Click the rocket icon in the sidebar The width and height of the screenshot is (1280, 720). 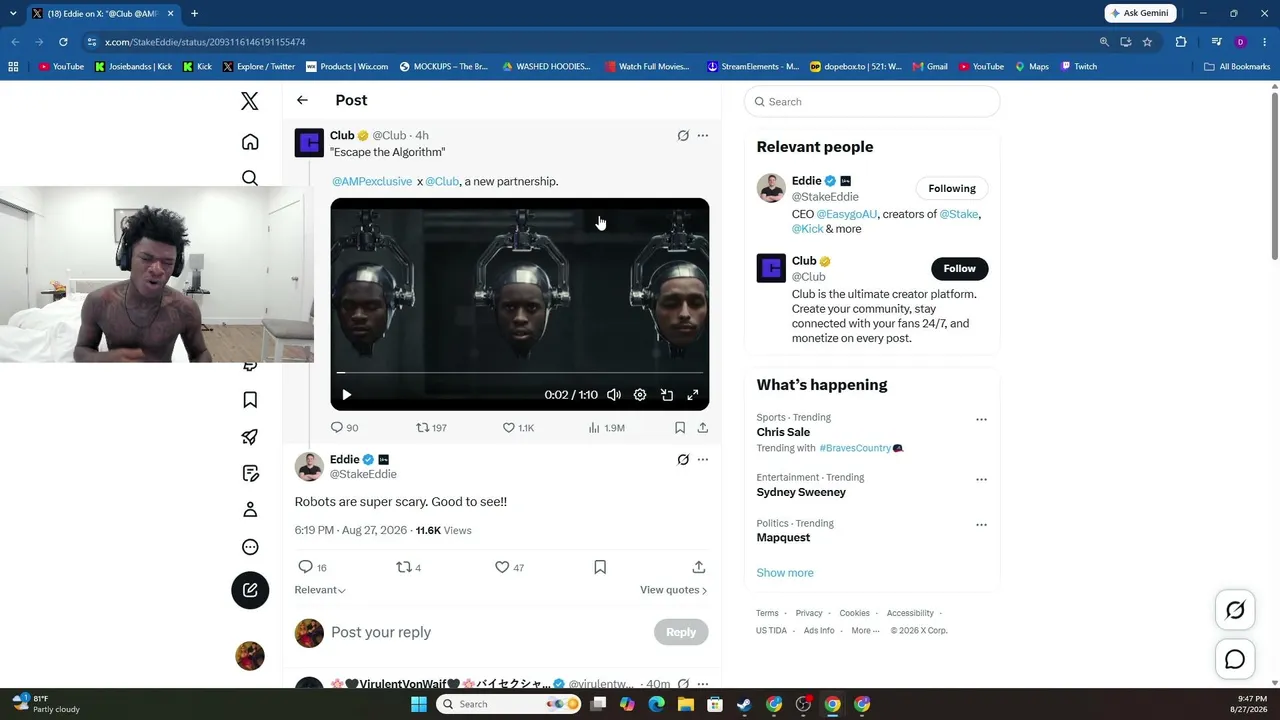click(250, 437)
